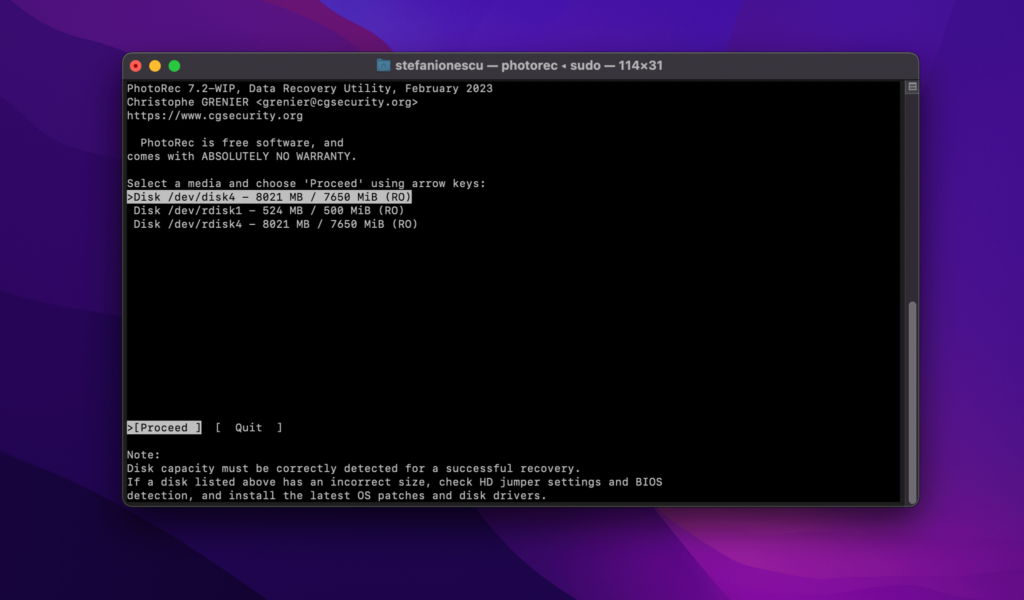Choose the Quit option

point(249,428)
